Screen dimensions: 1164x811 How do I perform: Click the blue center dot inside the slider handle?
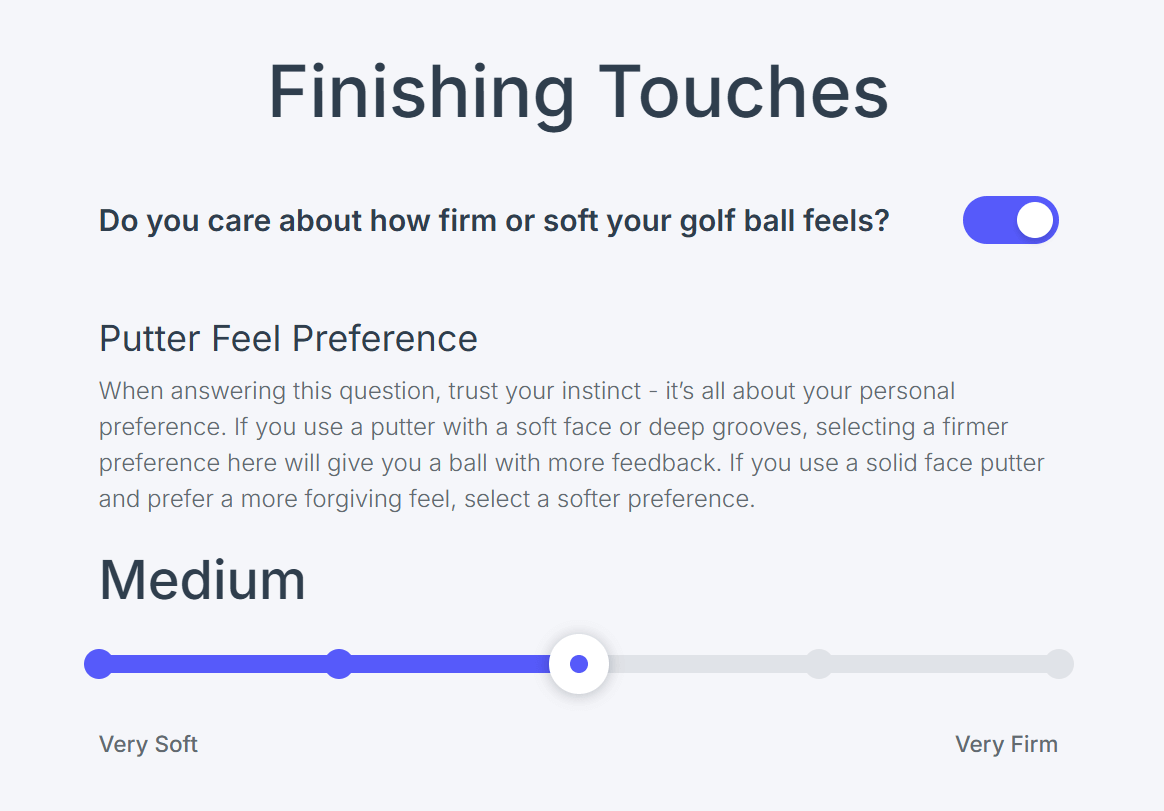pos(579,664)
